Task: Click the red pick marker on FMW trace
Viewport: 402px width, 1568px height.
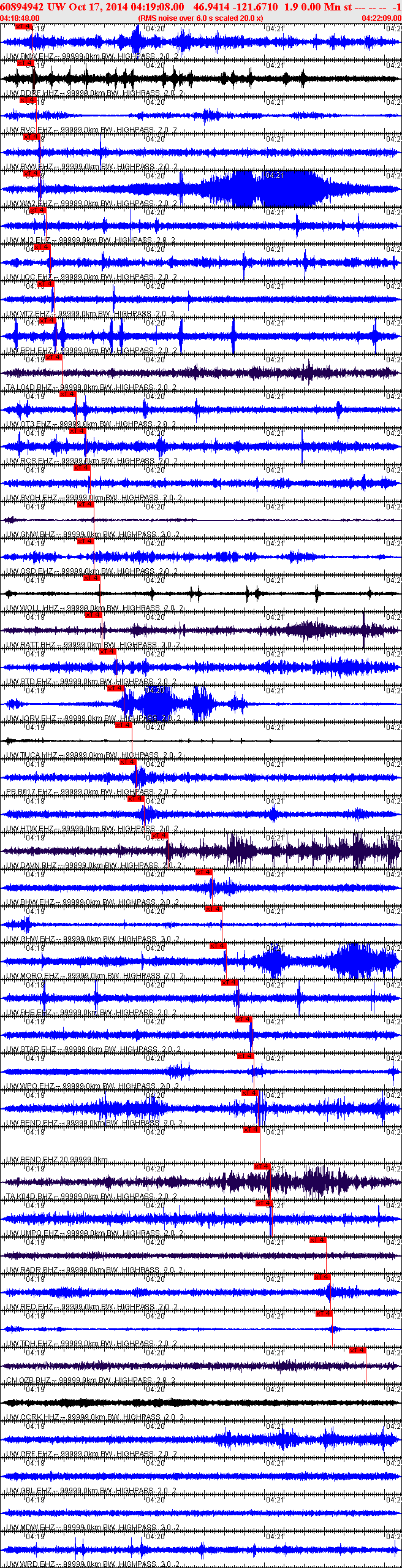Action: [x=24, y=27]
